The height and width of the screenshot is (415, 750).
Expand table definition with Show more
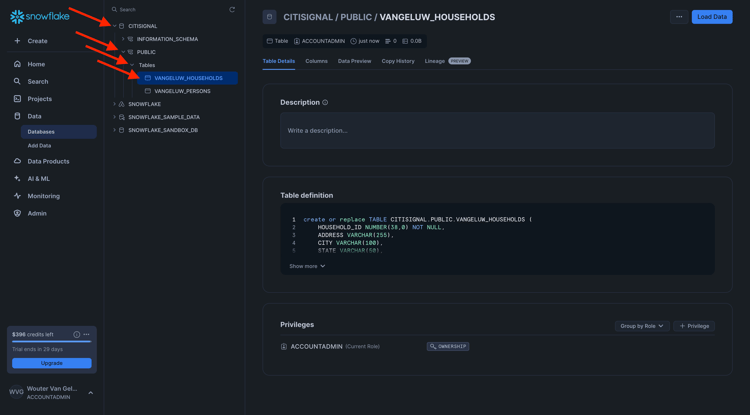pos(307,266)
